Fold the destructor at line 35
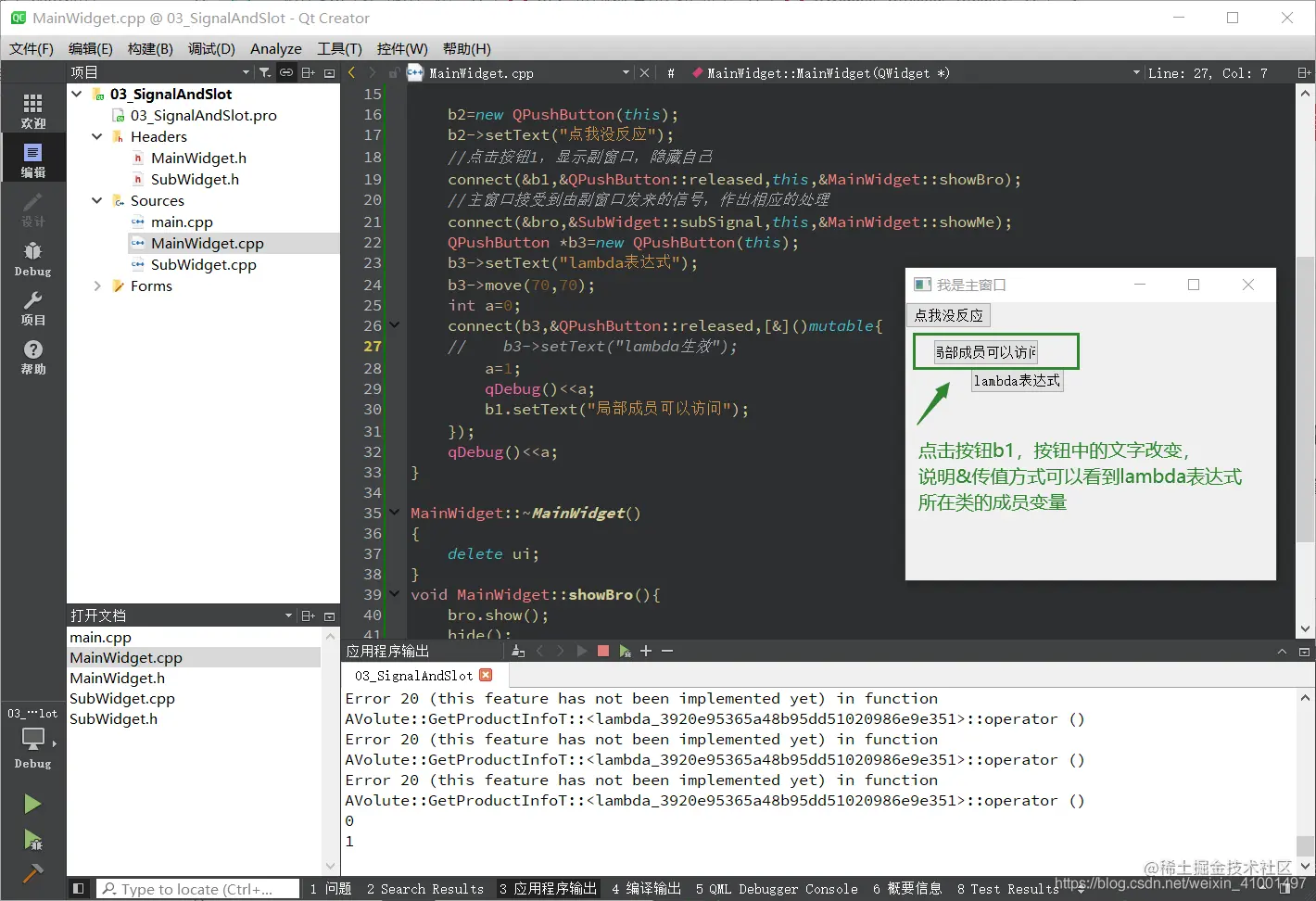The width and height of the screenshot is (1316, 901). pos(395,513)
